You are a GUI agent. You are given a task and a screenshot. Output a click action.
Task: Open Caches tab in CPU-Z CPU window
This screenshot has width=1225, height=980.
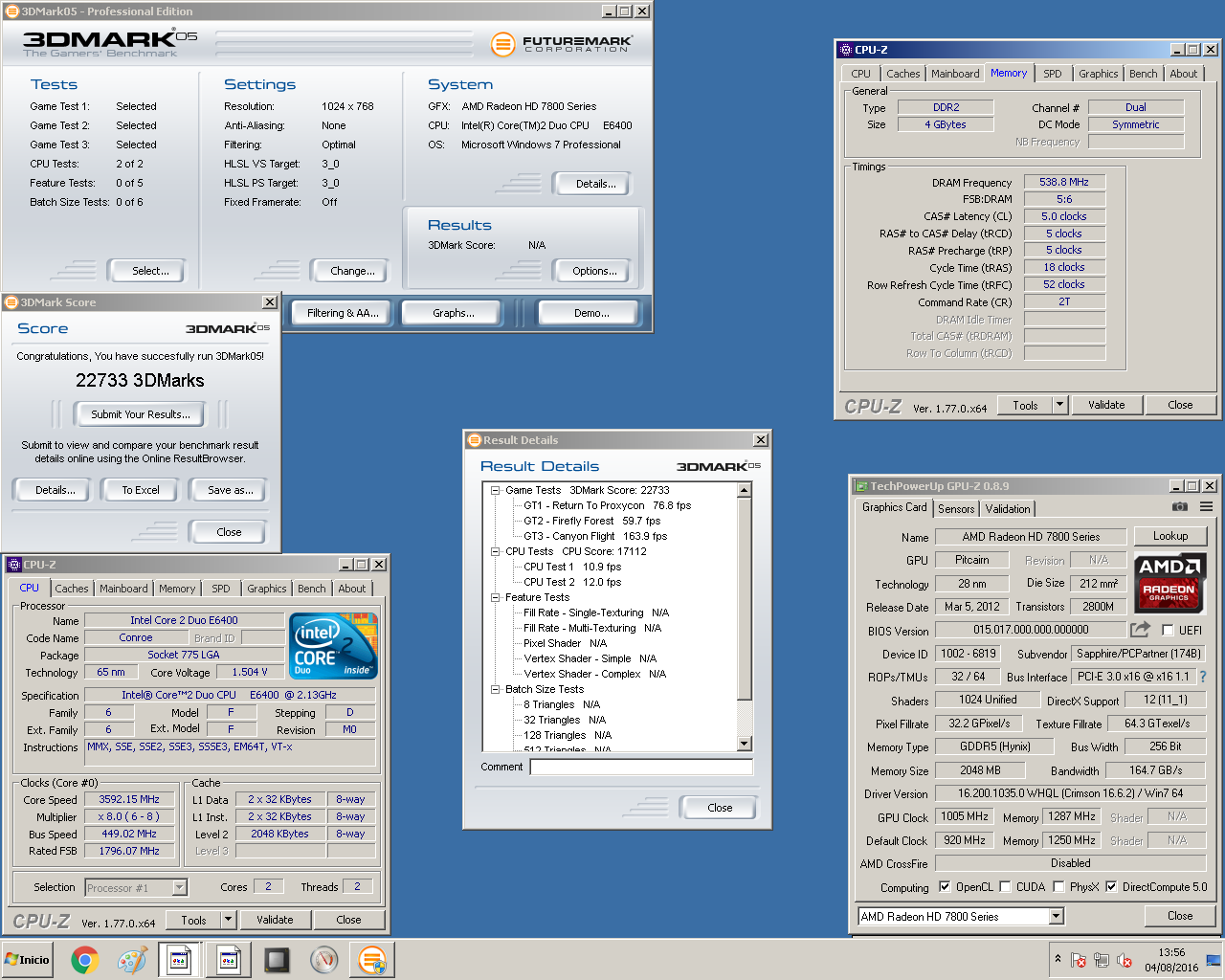[72, 589]
